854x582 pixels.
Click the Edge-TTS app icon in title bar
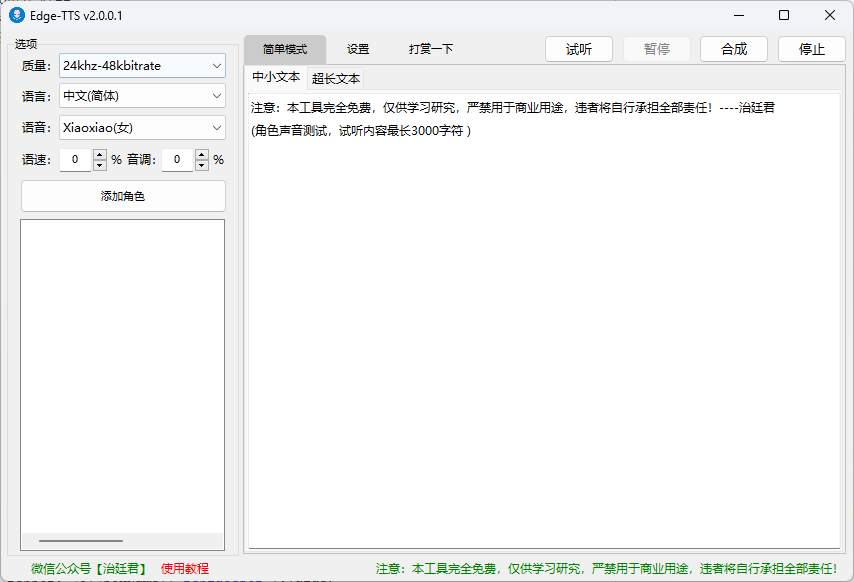click(16, 15)
